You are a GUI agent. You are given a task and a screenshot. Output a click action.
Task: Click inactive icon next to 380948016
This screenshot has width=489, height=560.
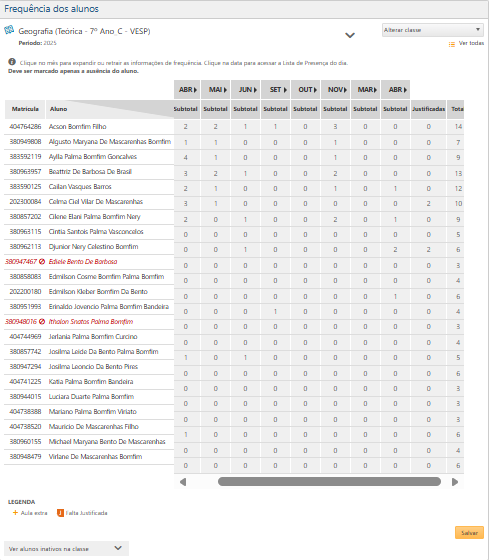click(42, 321)
